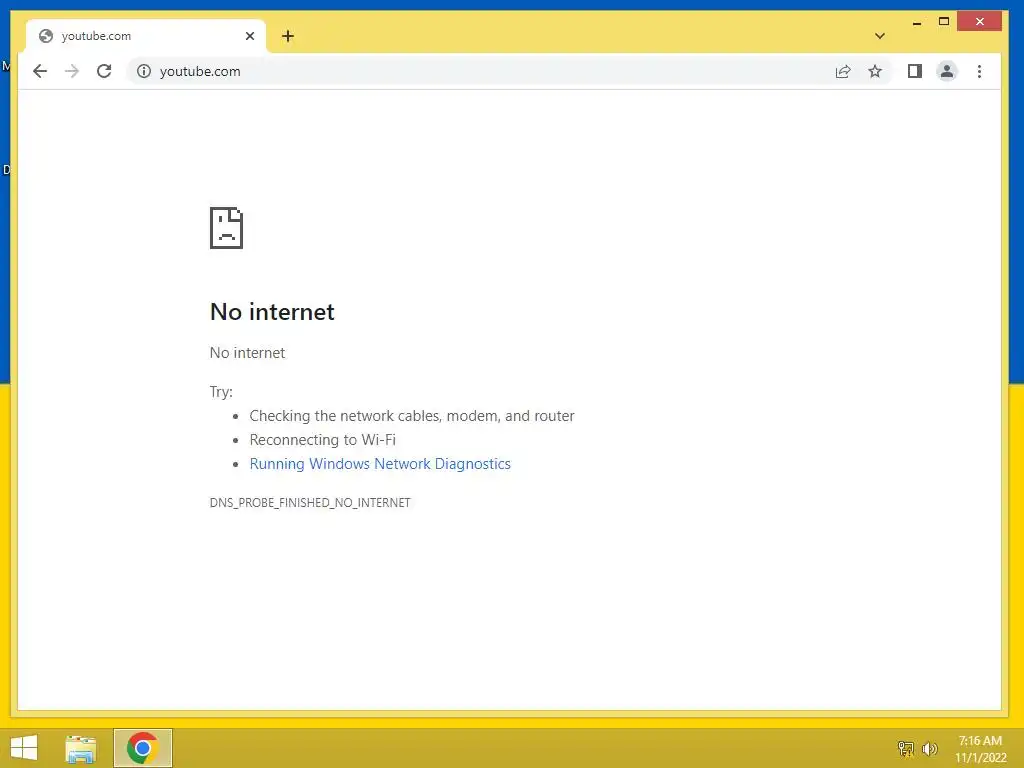Maximize the Chrome window
The height and width of the screenshot is (768, 1024).
[944, 22]
